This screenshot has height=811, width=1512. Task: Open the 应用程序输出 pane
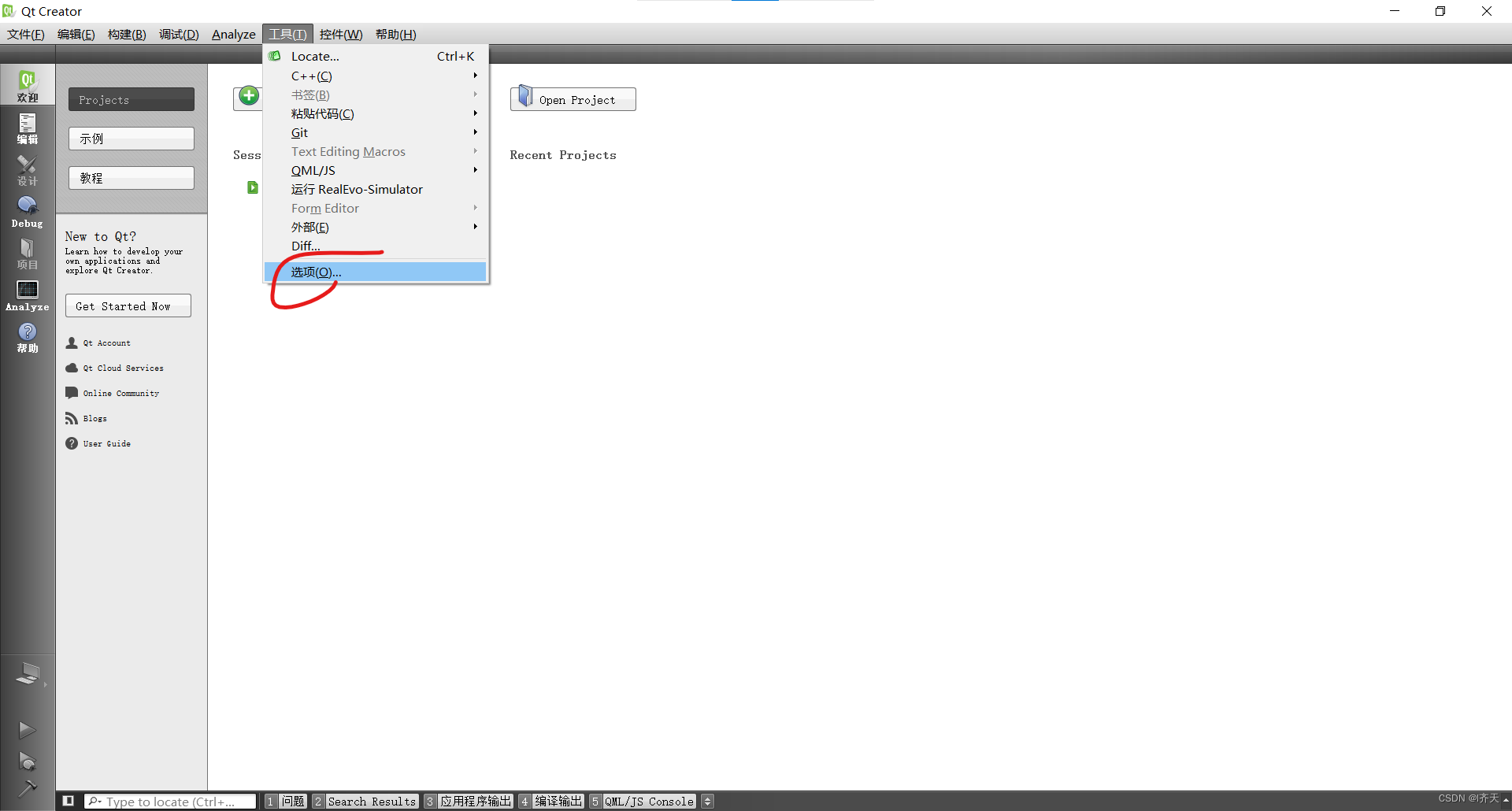click(469, 802)
